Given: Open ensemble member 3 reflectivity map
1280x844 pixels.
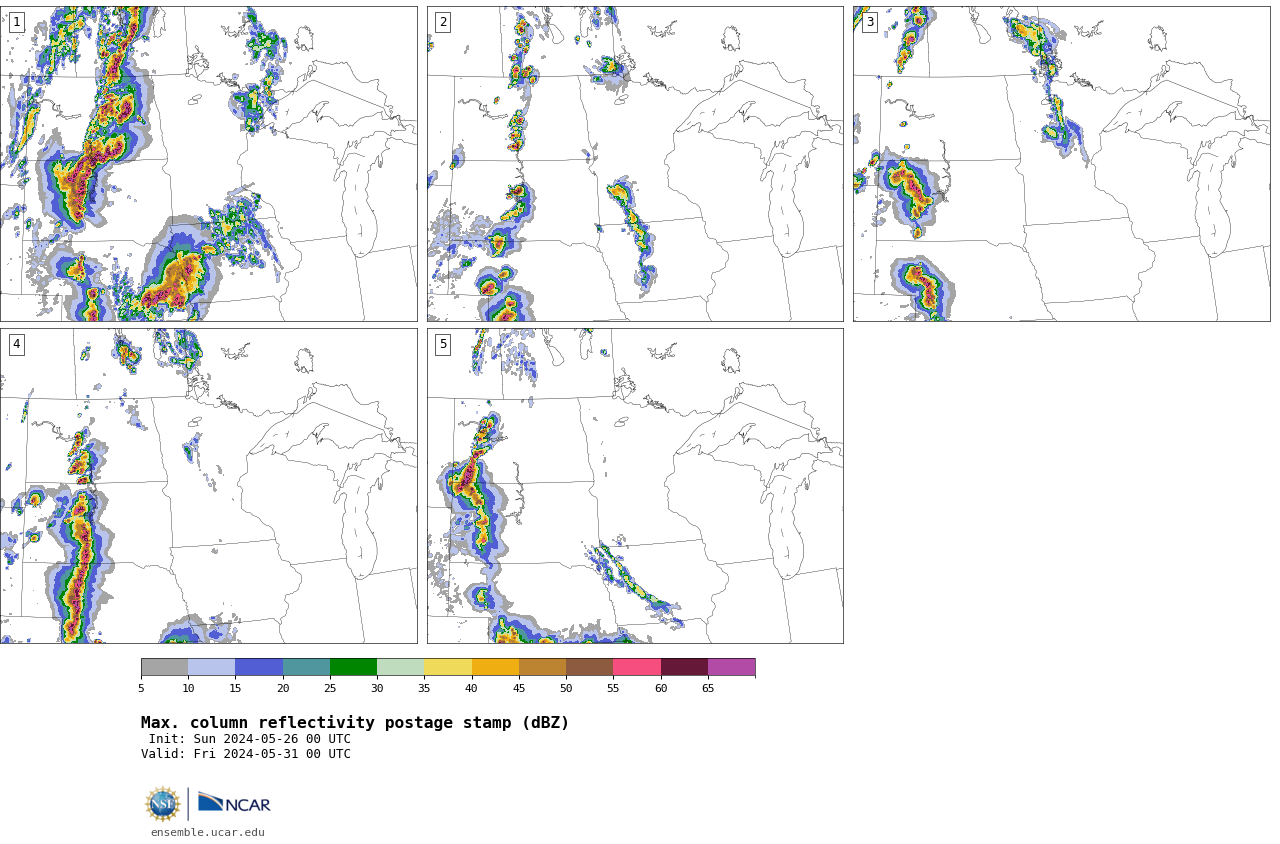Looking at the screenshot, I should [x=1061, y=164].
